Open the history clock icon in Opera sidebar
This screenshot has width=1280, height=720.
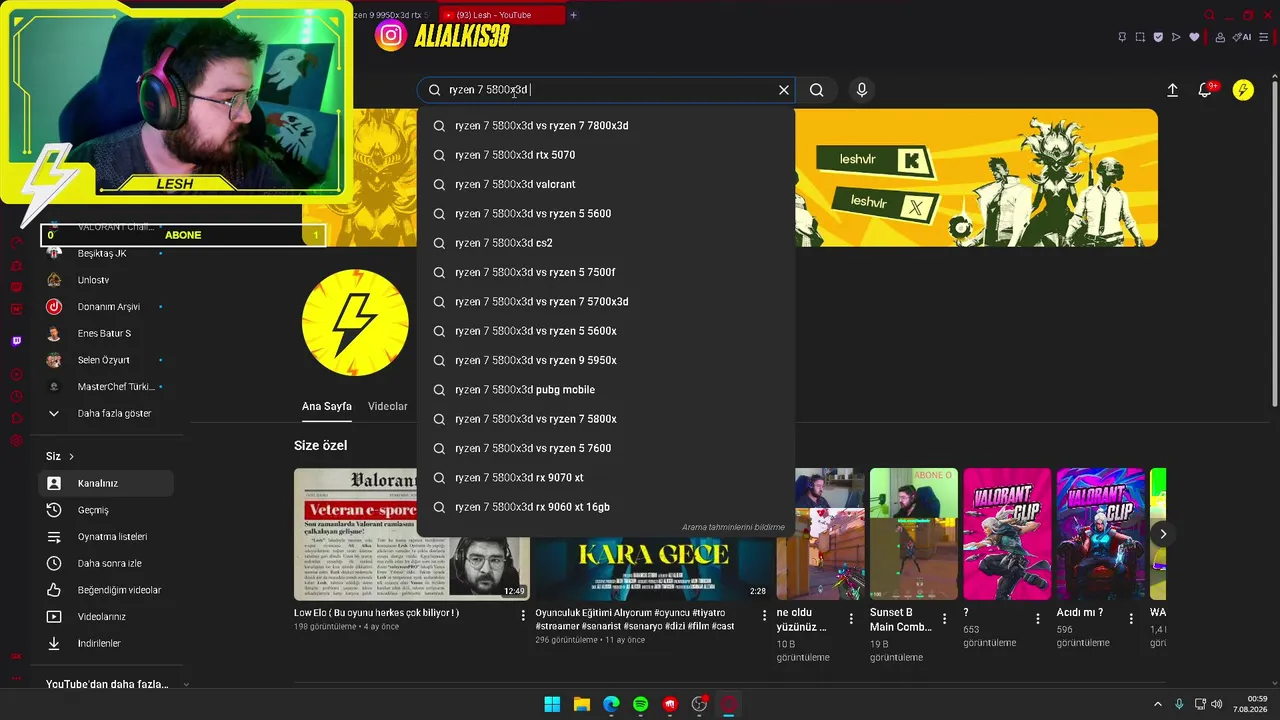(x=16, y=396)
